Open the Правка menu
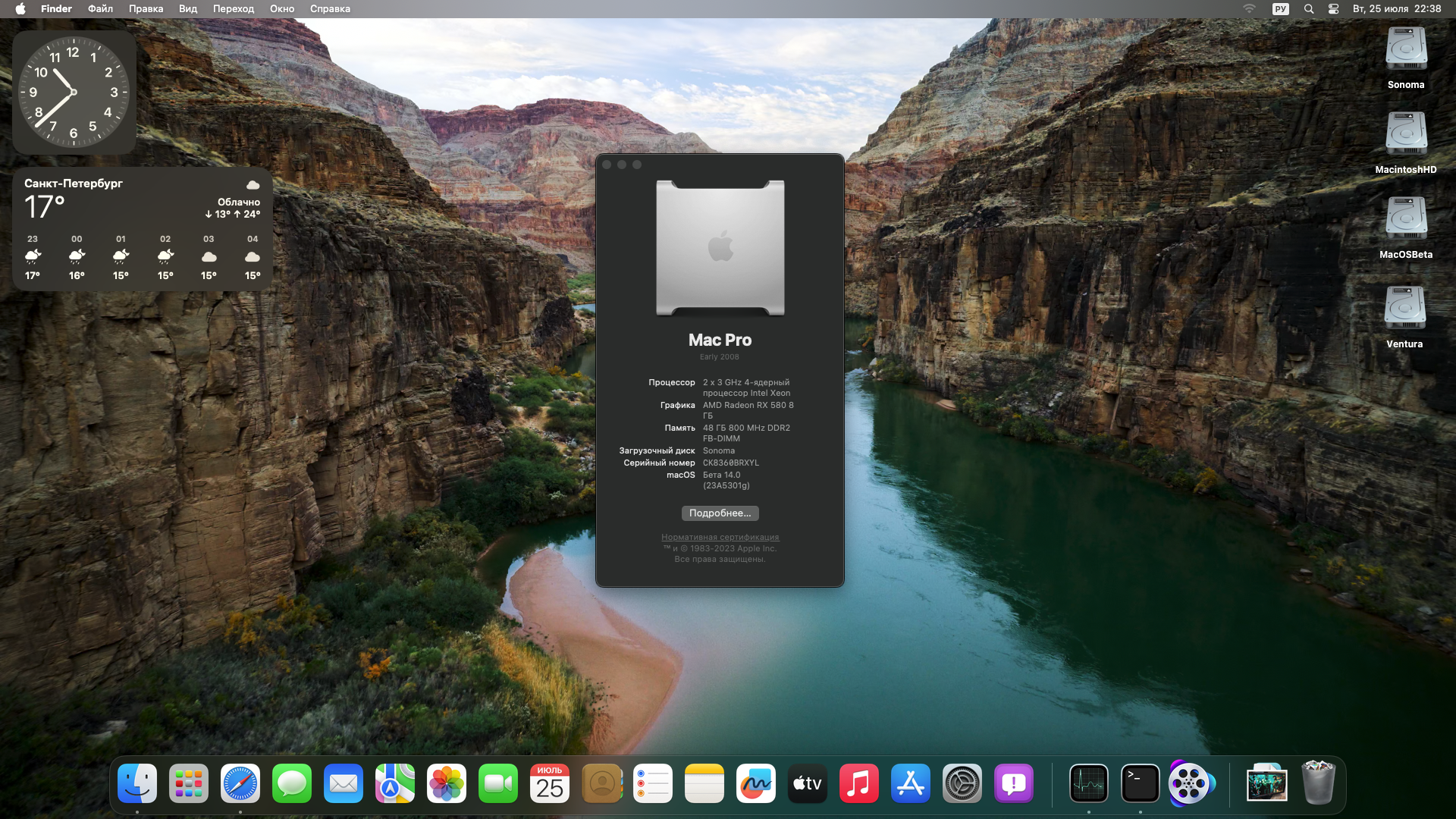The height and width of the screenshot is (819, 1456). pyautogui.click(x=146, y=9)
